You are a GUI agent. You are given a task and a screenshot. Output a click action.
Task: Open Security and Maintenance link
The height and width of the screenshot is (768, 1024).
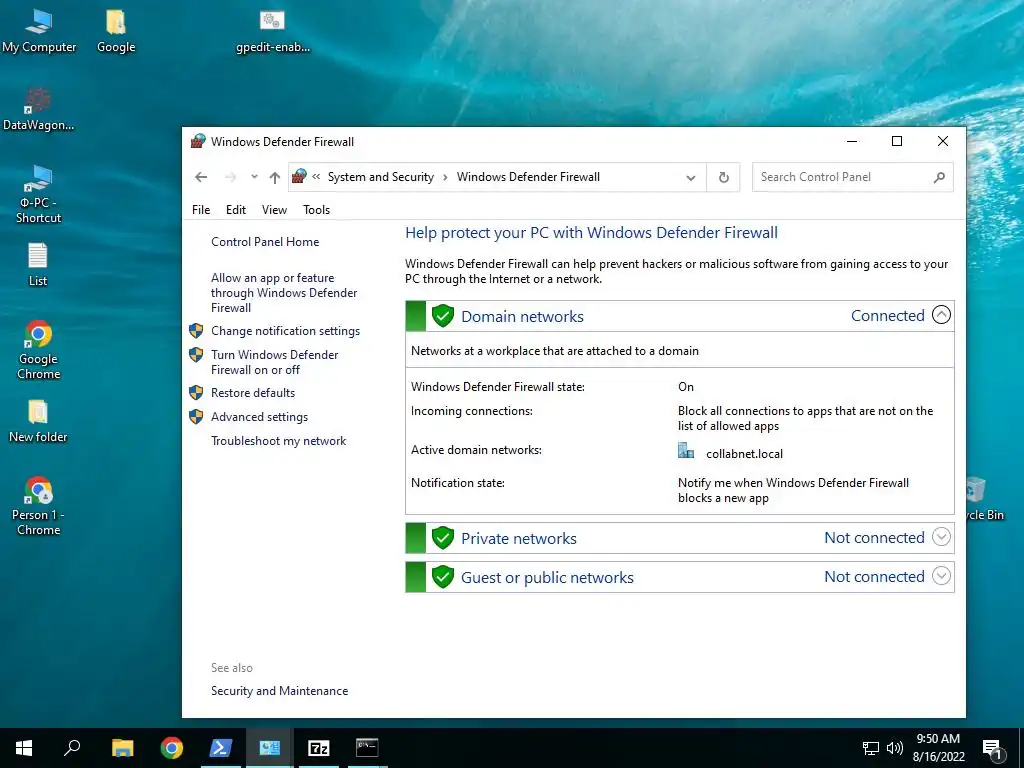pos(280,691)
